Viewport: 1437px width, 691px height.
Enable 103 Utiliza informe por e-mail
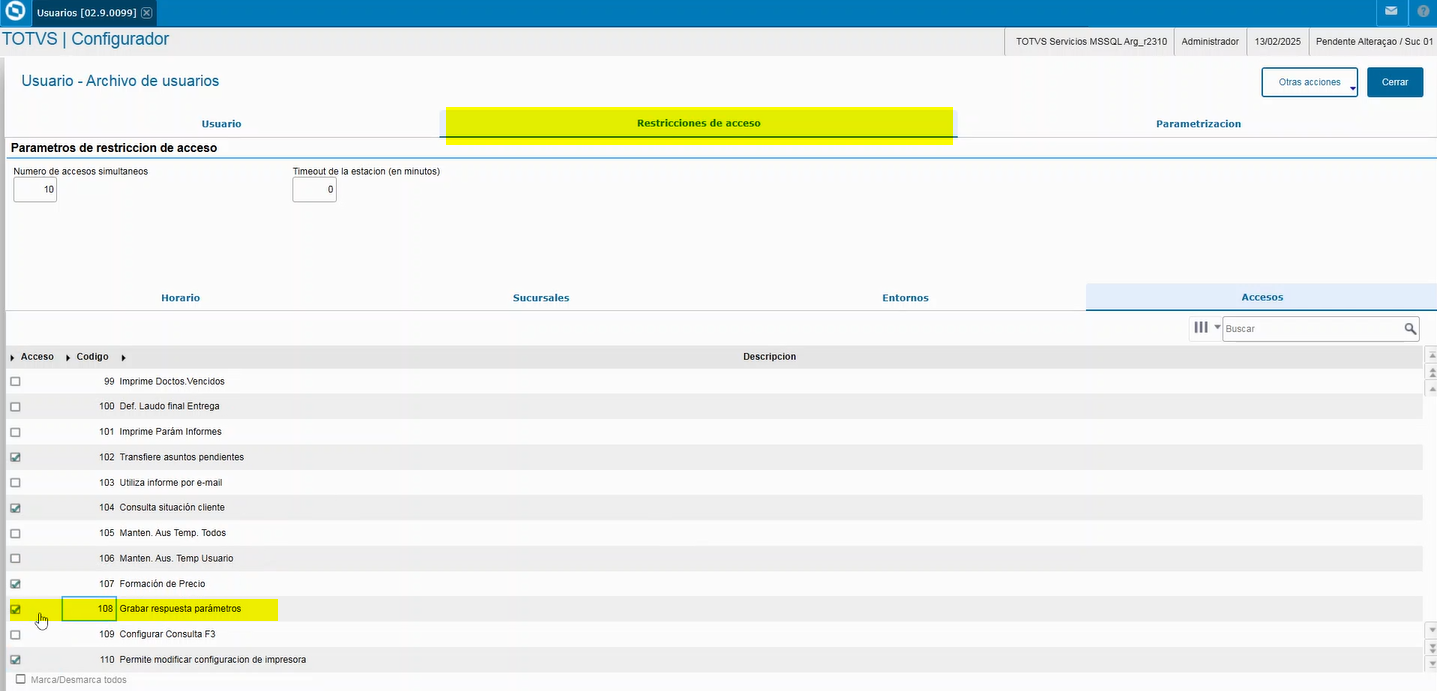click(x=15, y=482)
